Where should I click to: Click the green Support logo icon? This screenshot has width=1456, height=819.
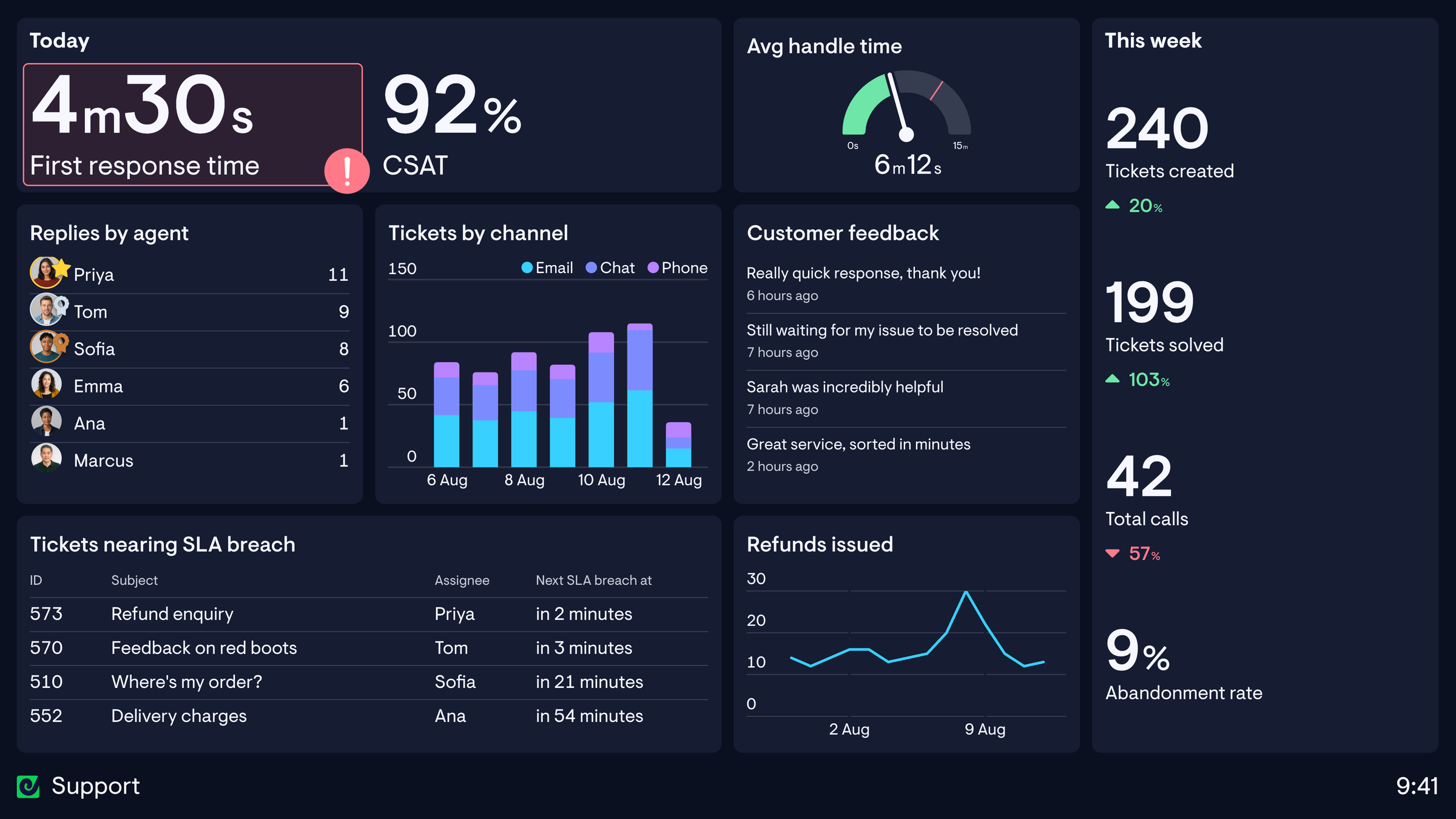pyautogui.click(x=28, y=786)
